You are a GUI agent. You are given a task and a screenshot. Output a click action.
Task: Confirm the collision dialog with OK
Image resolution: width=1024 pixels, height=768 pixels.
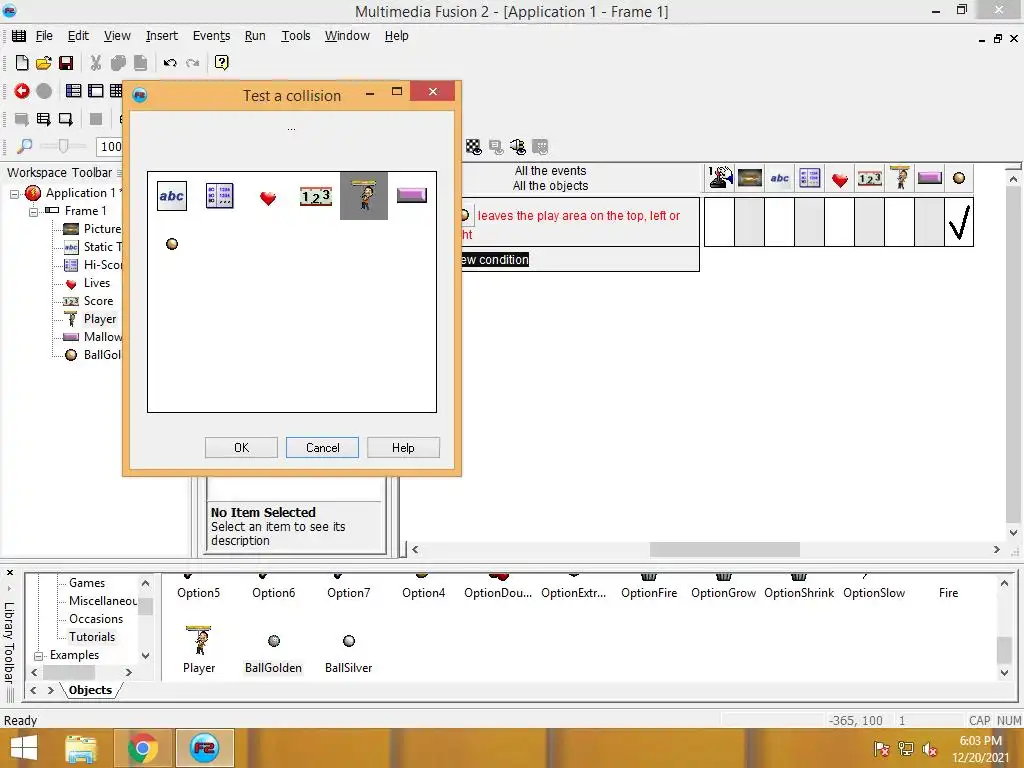[x=242, y=448]
